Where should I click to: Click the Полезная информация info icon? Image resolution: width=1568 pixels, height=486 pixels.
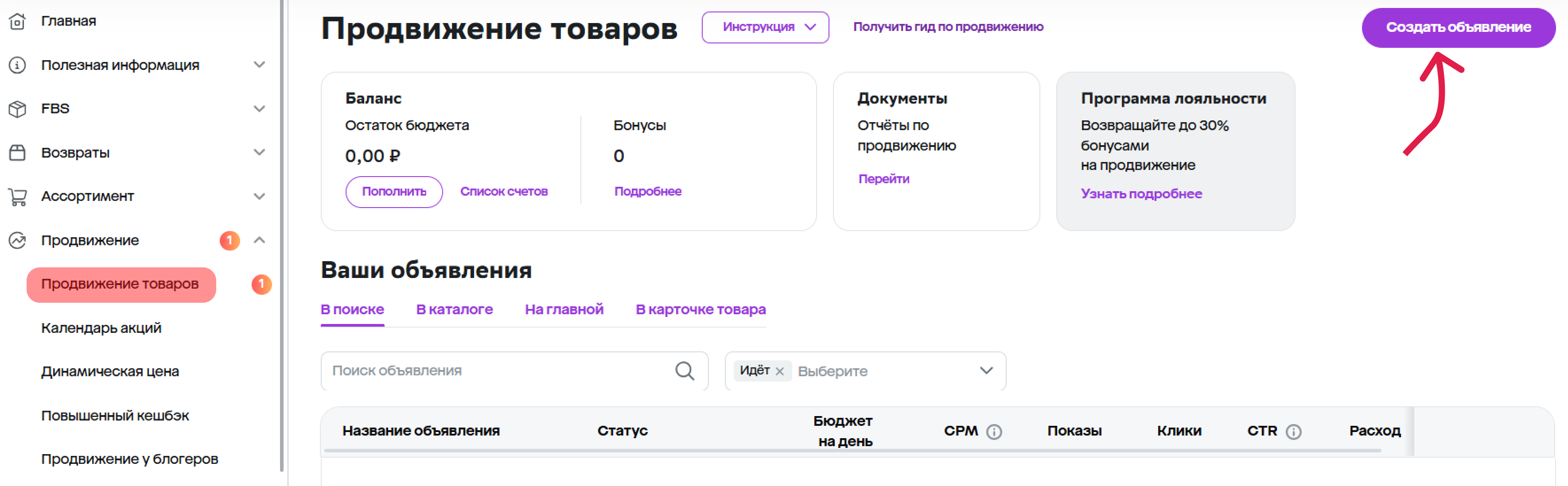17,65
